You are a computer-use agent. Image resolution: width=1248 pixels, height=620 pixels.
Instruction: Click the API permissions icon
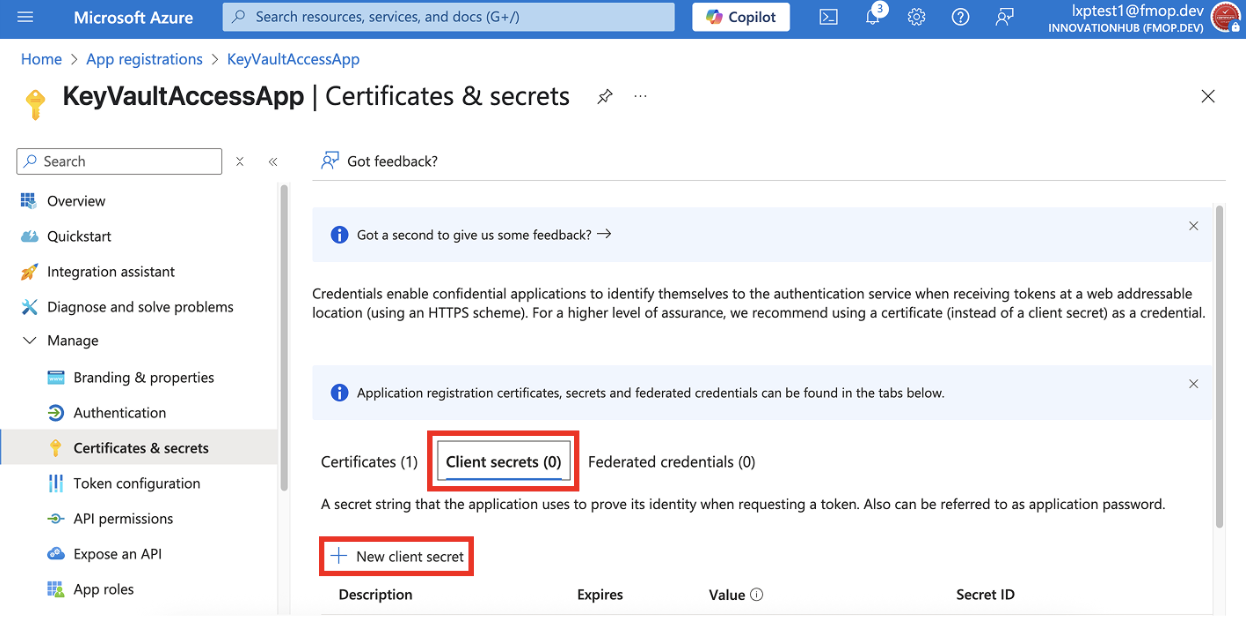coord(56,519)
